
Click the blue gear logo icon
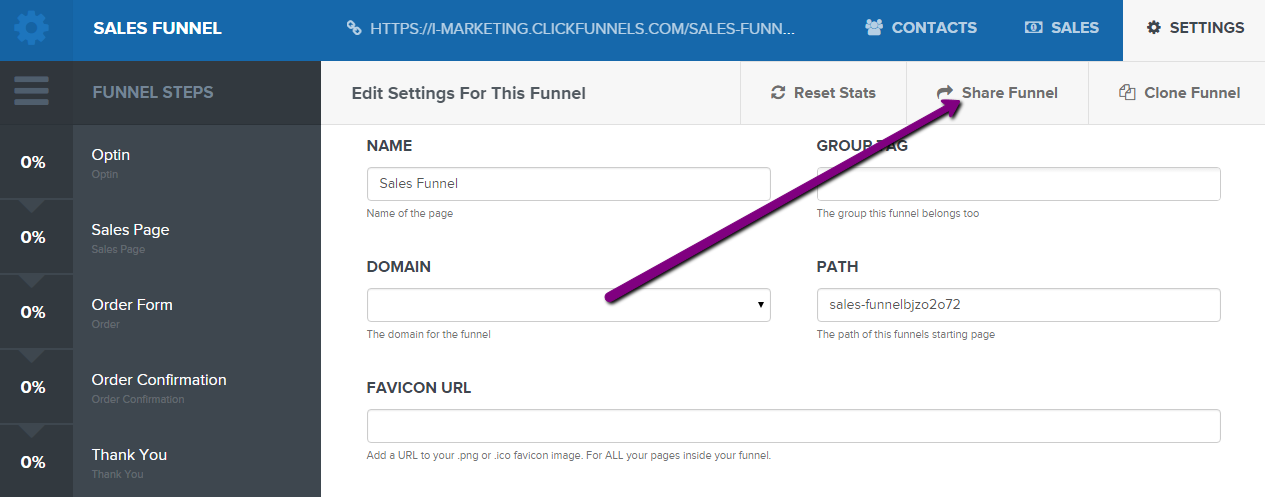point(32,28)
